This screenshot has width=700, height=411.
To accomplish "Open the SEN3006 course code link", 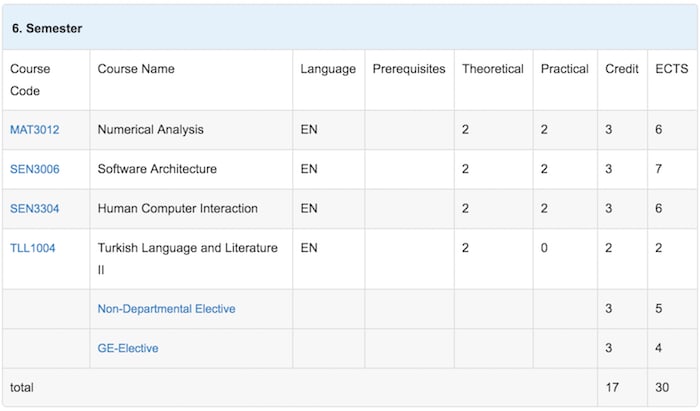I will point(35,169).
